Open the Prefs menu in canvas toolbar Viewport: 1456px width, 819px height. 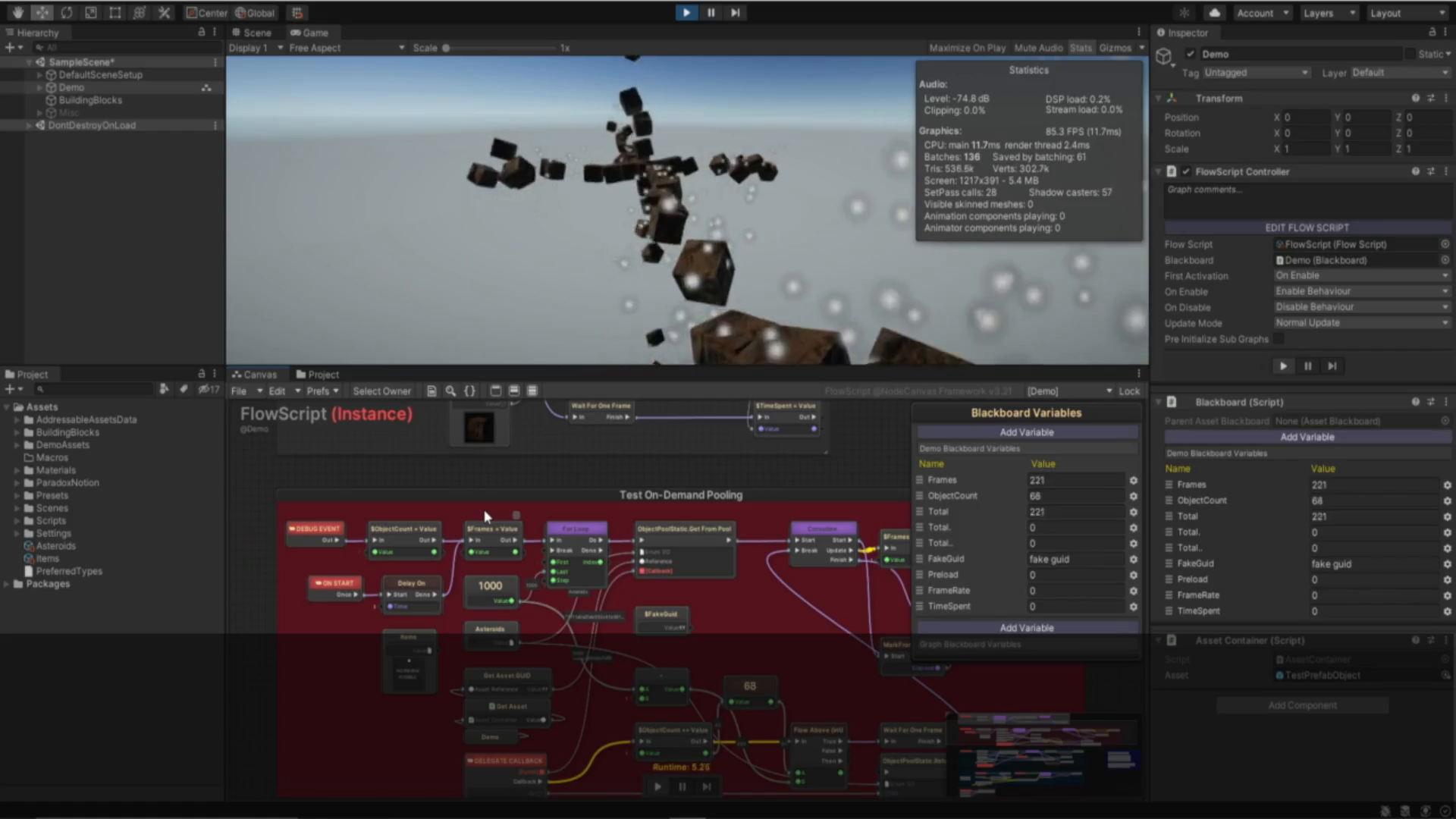coord(323,391)
